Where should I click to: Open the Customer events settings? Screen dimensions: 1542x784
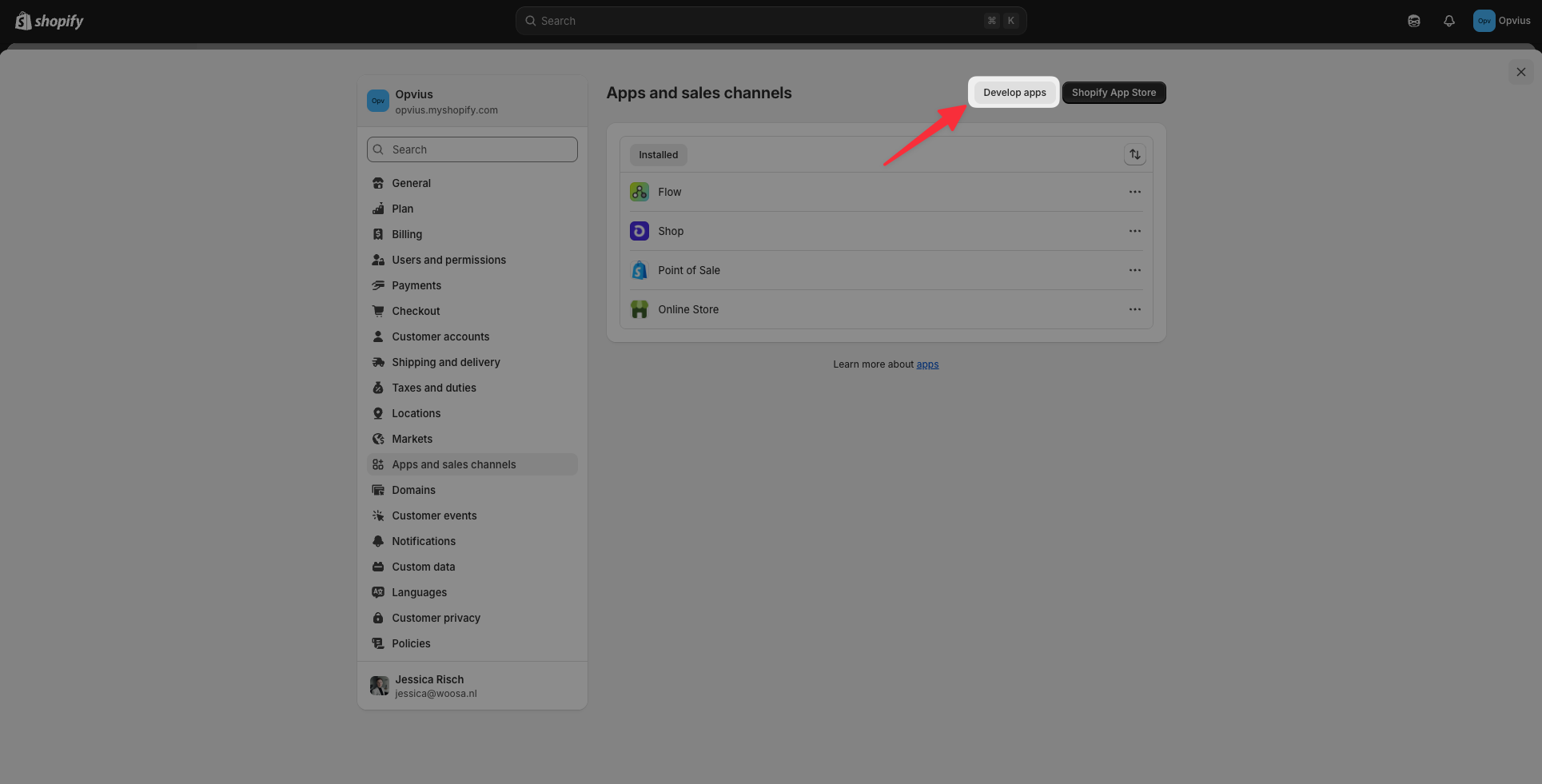click(472, 515)
